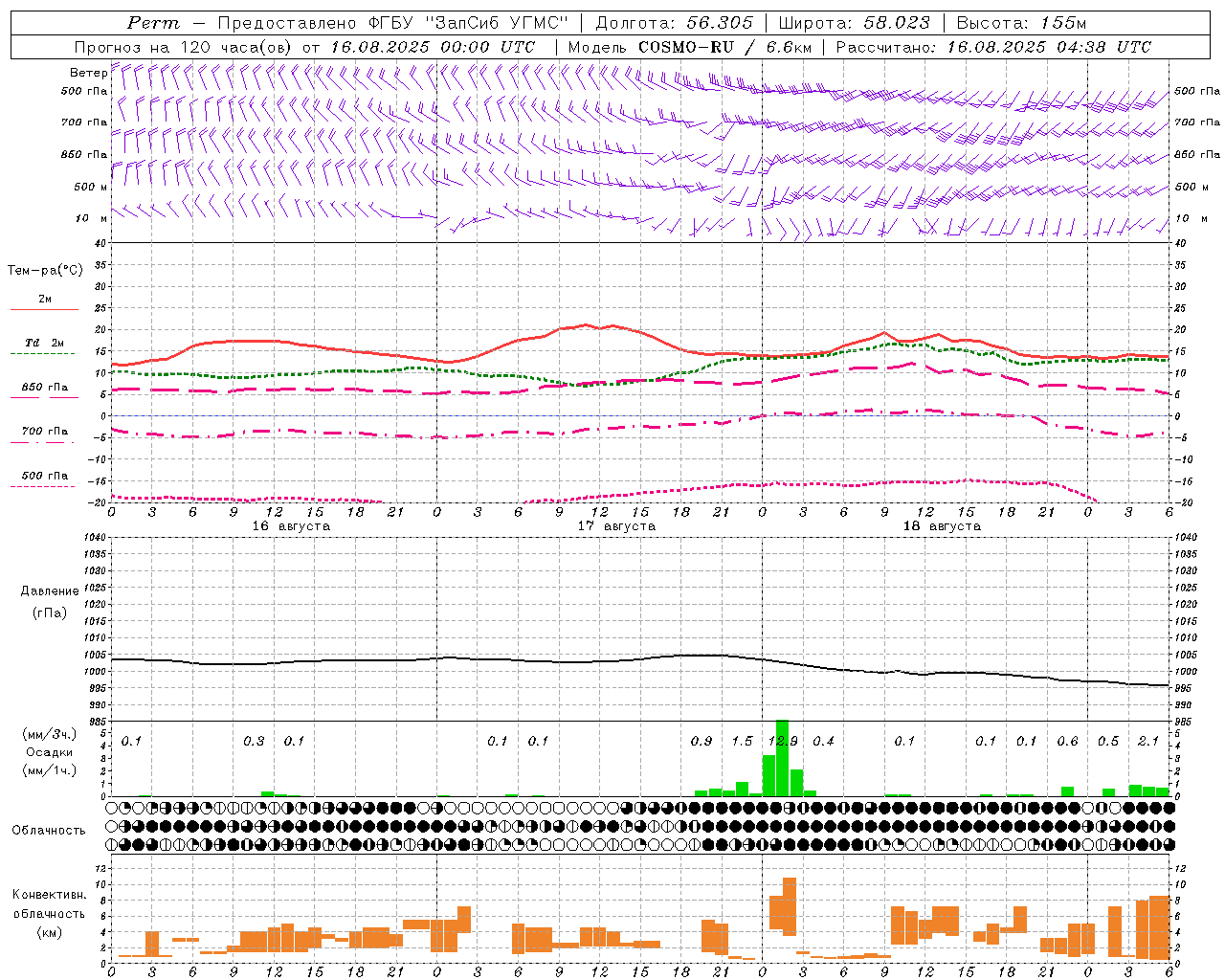Click the 12.9 precipitation value
This screenshot has height=980, width=1225.
(783, 741)
